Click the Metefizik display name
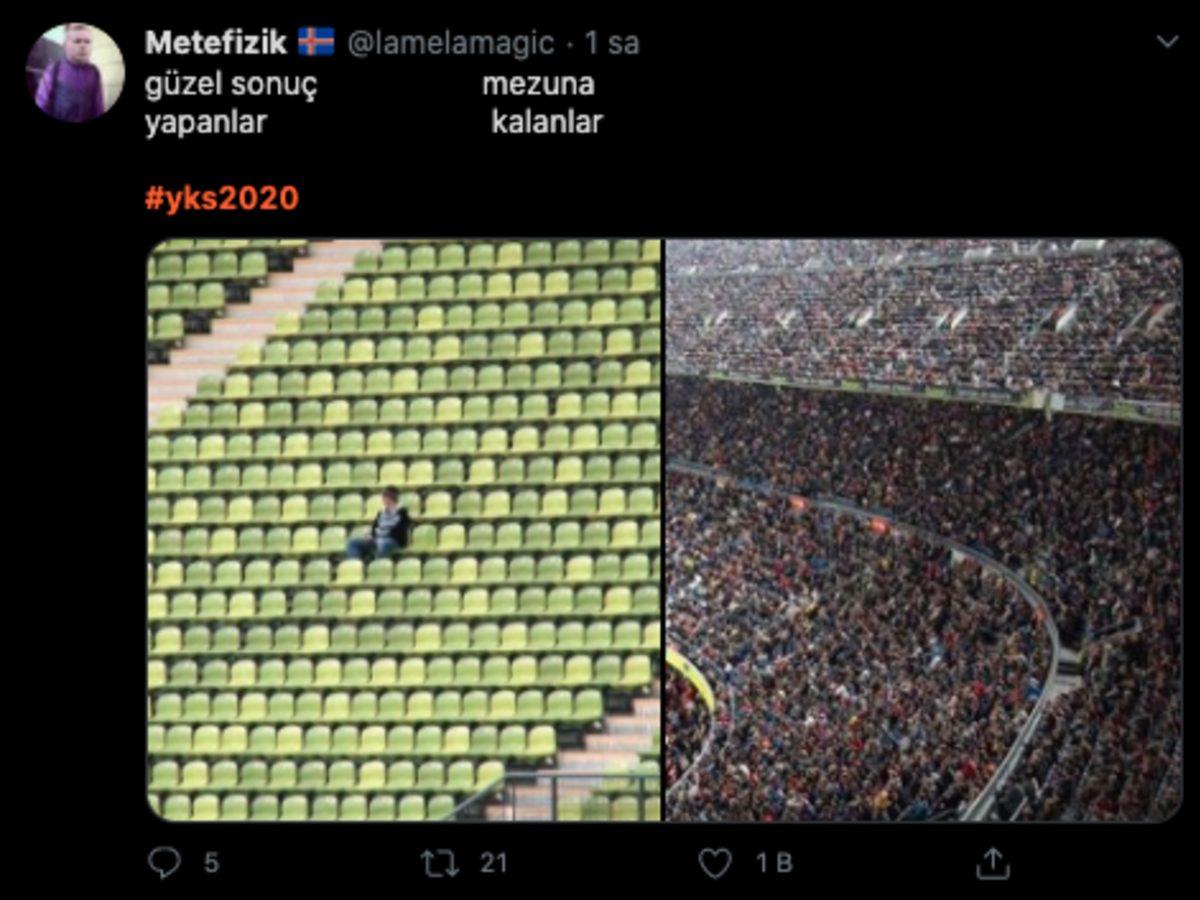The image size is (1200, 900). [x=216, y=42]
